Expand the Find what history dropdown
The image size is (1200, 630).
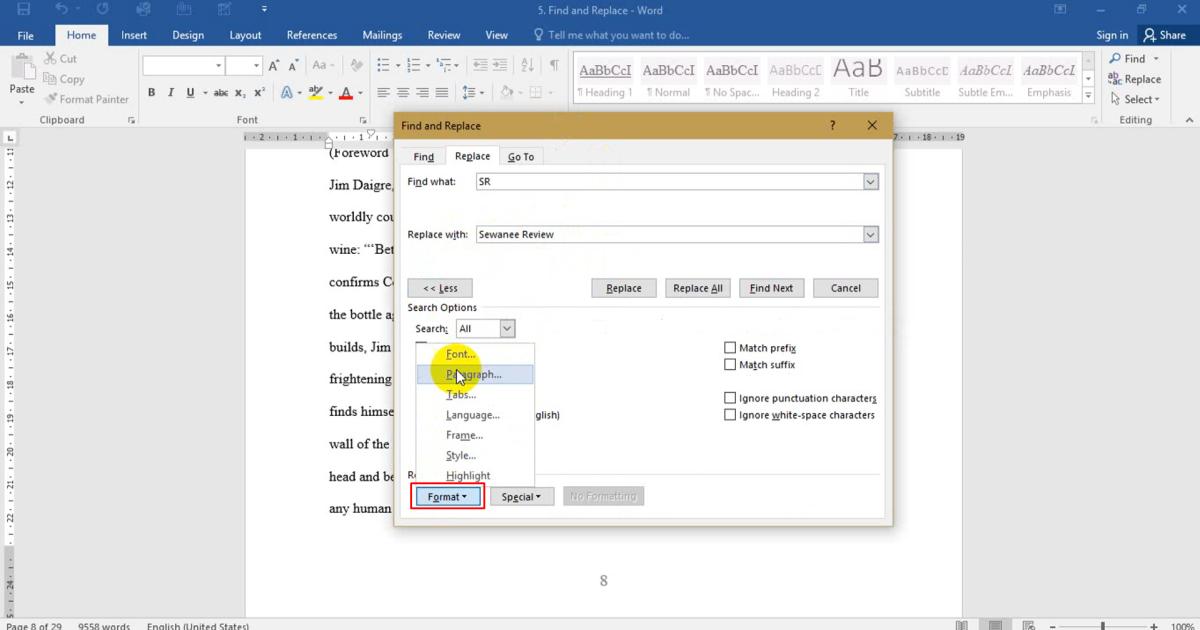[870, 182]
